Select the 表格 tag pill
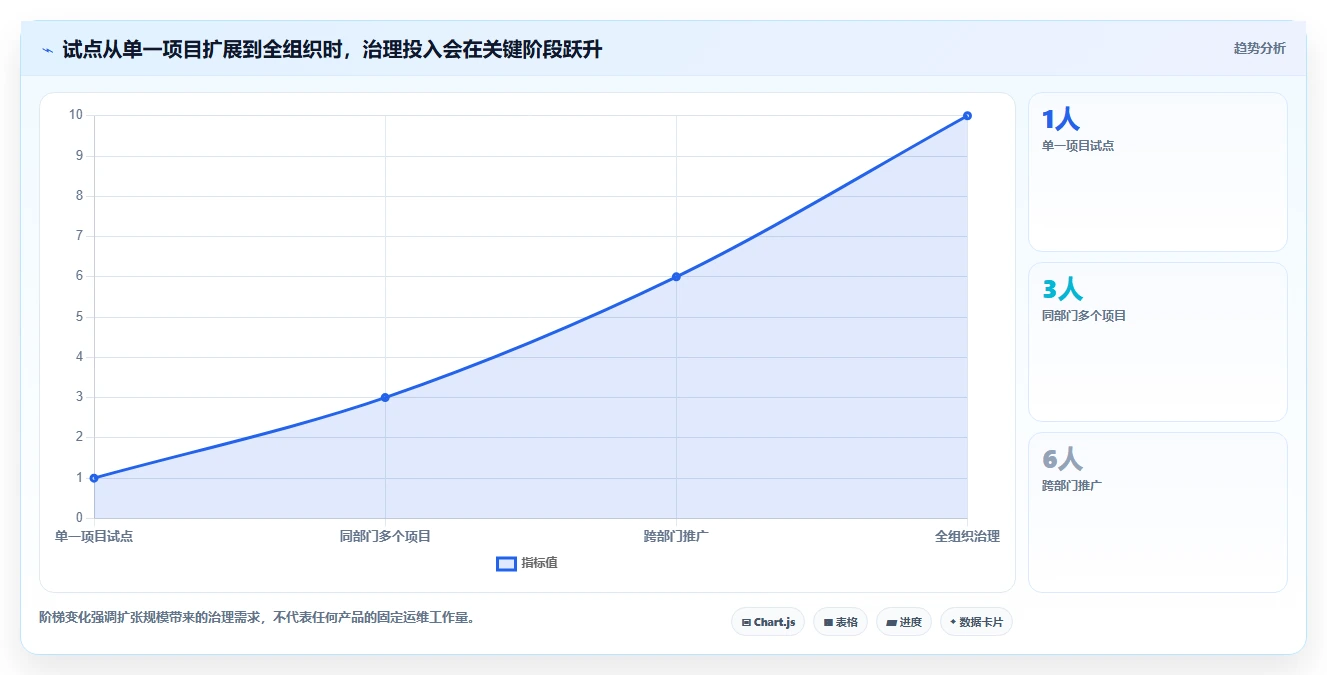 (840, 622)
